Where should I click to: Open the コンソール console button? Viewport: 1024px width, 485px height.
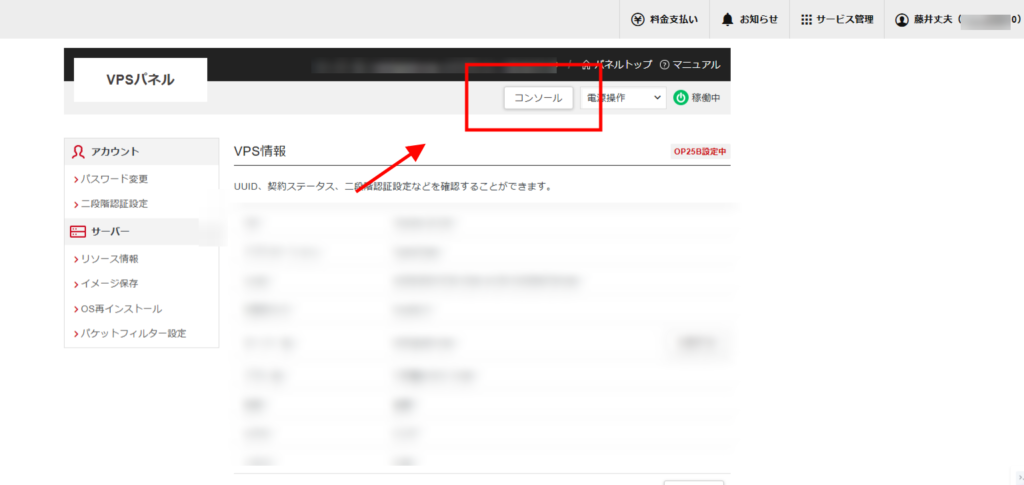click(x=539, y=98)
